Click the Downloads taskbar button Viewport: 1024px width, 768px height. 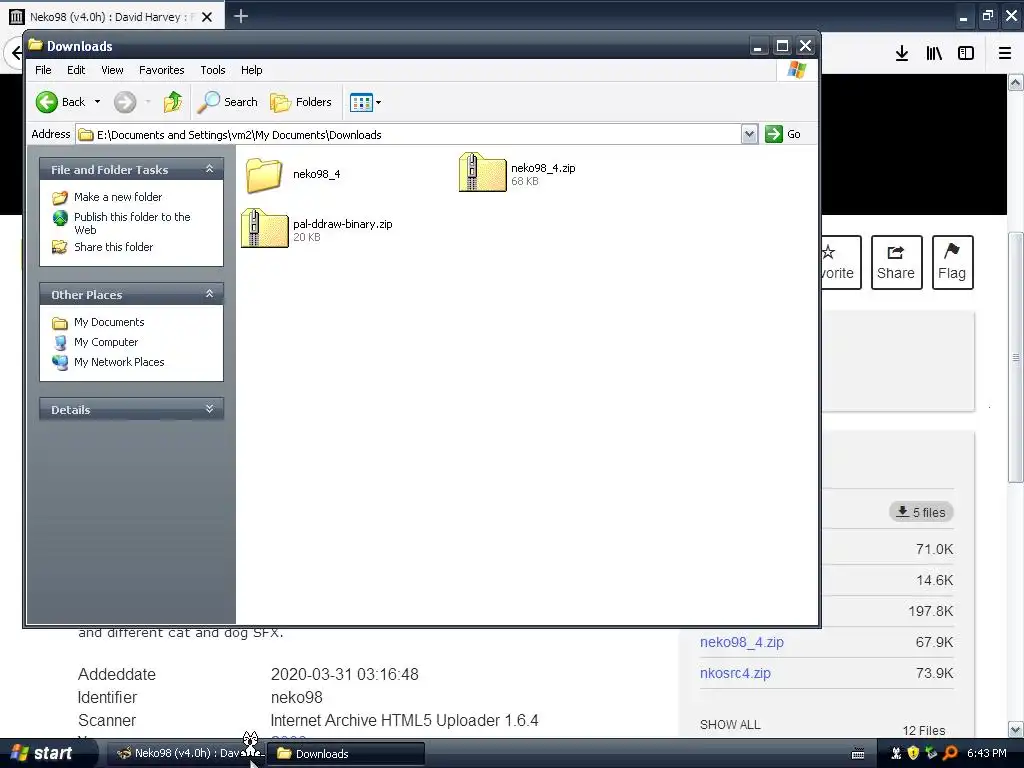347,753
